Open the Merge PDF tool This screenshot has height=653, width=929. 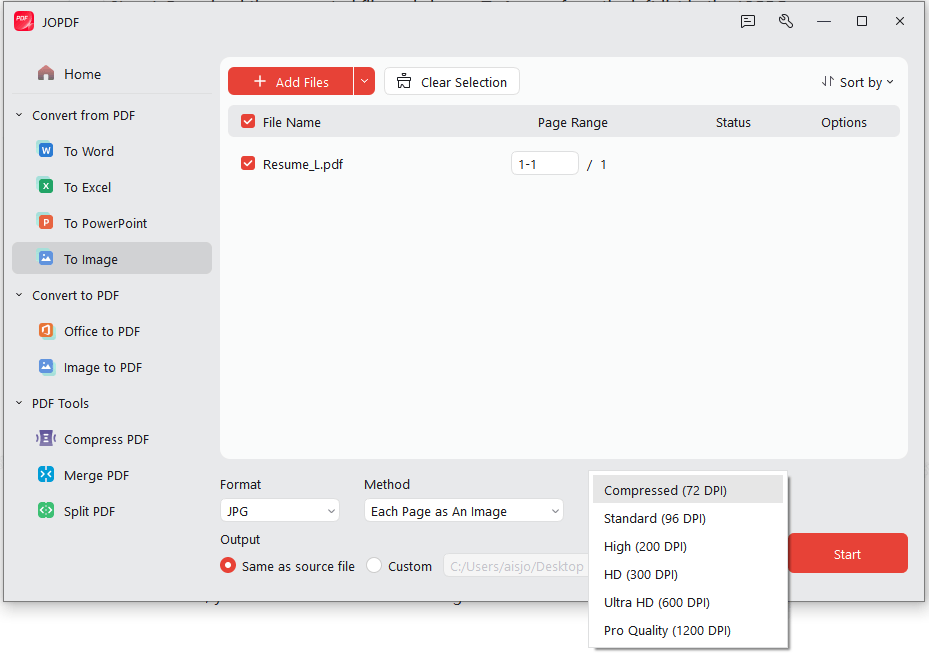click(x=112, y=475)
